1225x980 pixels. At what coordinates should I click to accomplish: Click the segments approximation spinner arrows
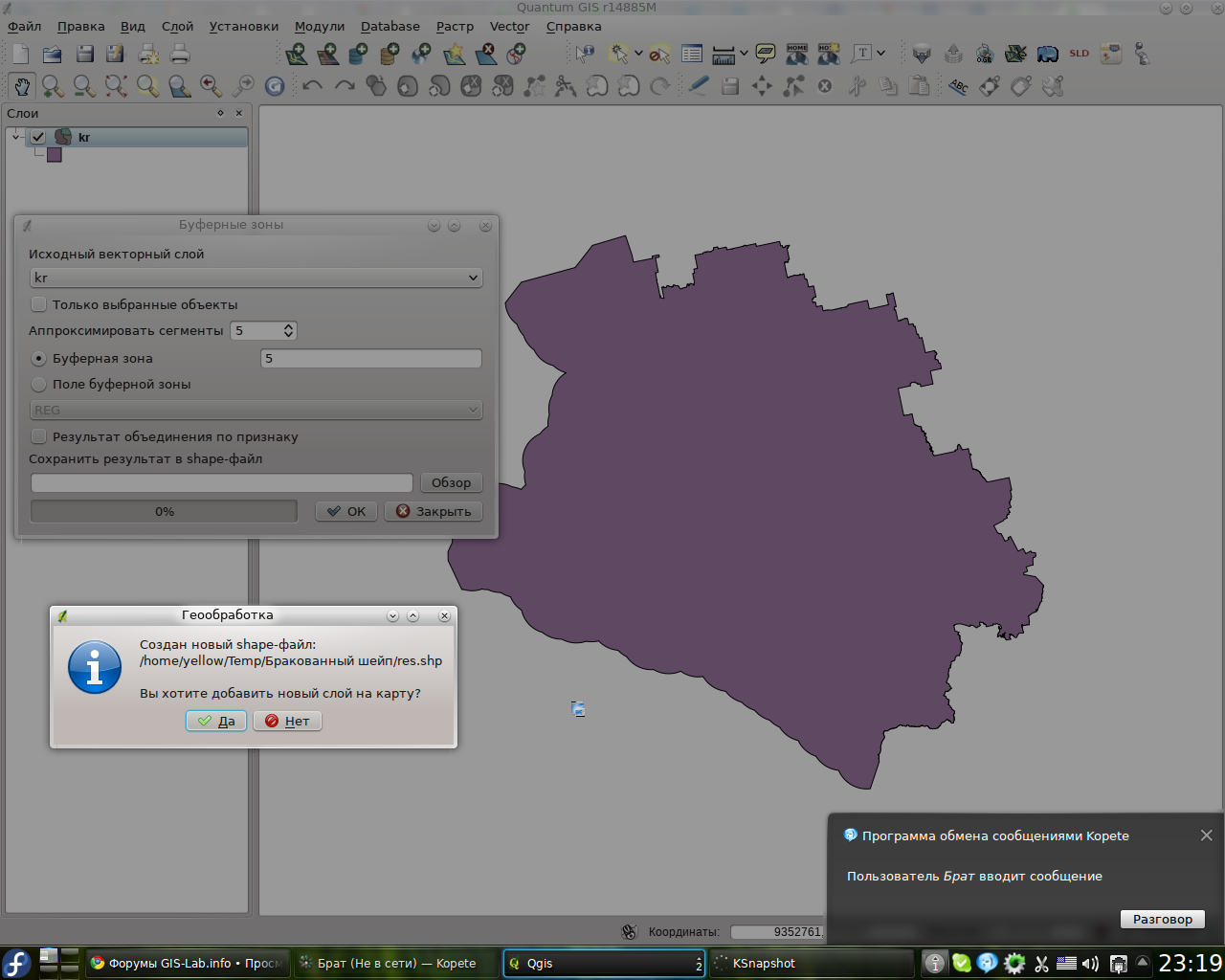289,331
